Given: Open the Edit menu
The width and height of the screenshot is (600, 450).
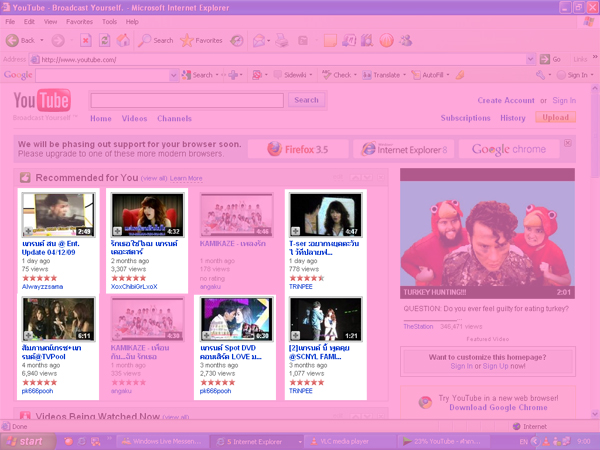Looking at the screenshot, I should click(29, 22).
